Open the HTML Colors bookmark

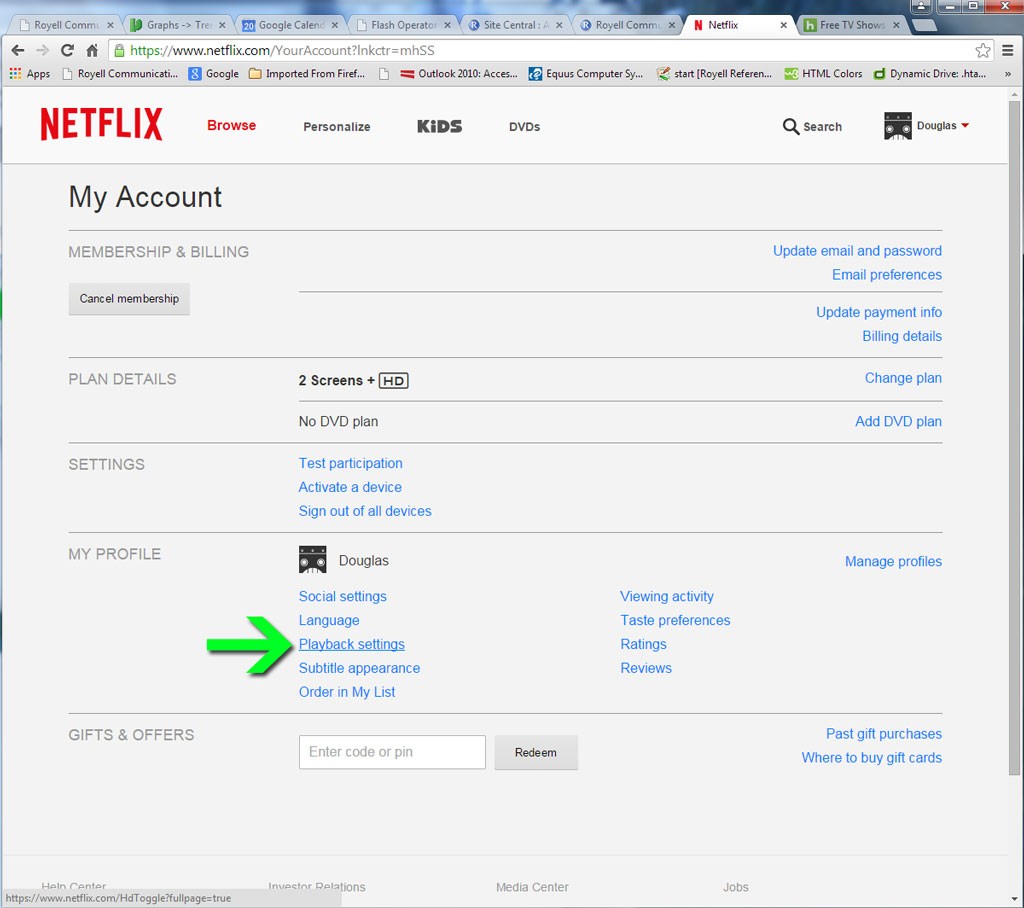(823, 74)
